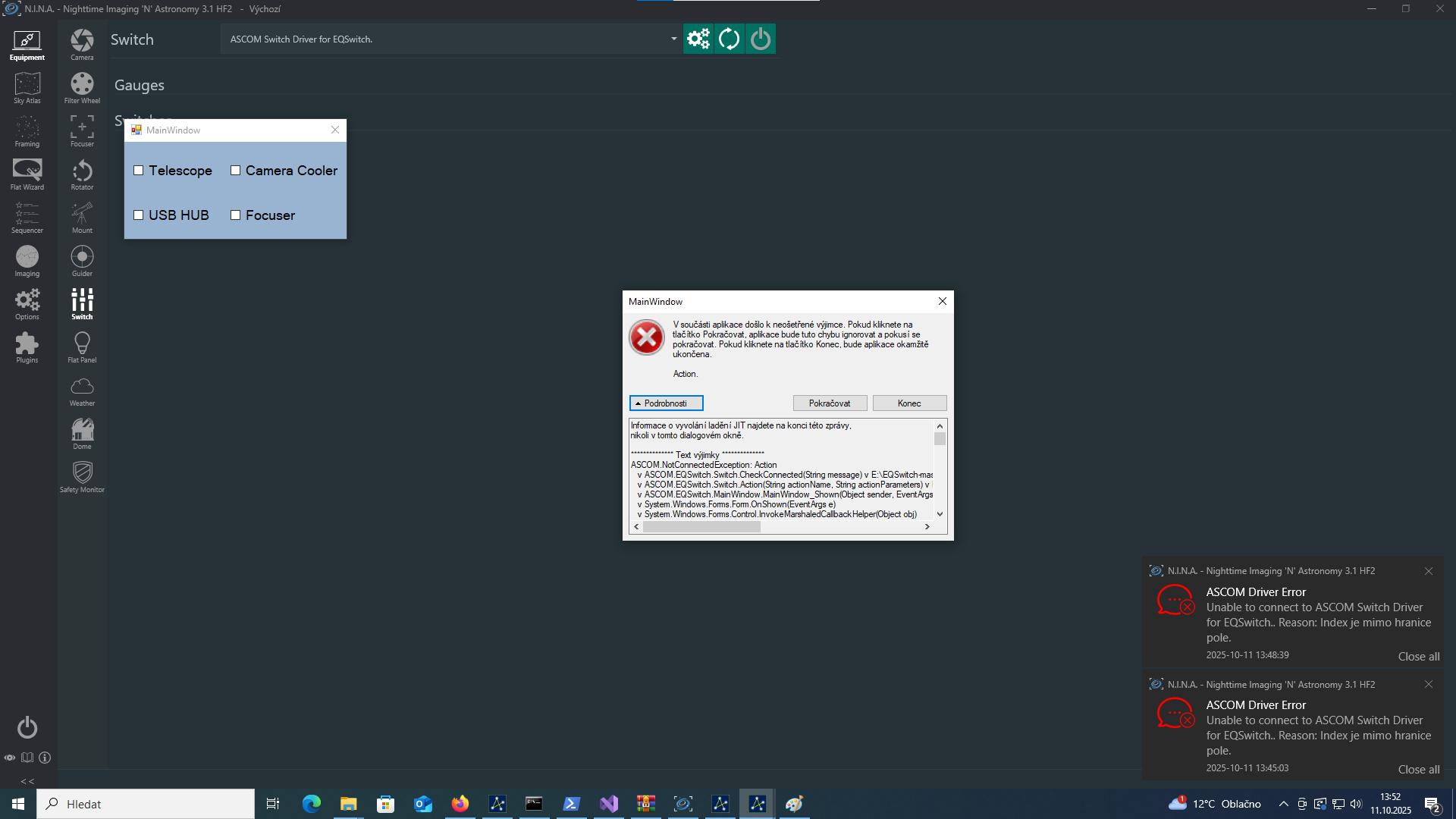Select the Flat Wizard tool
The width and height of the screenshot is (1456, 819).
(x=27, y=174)
